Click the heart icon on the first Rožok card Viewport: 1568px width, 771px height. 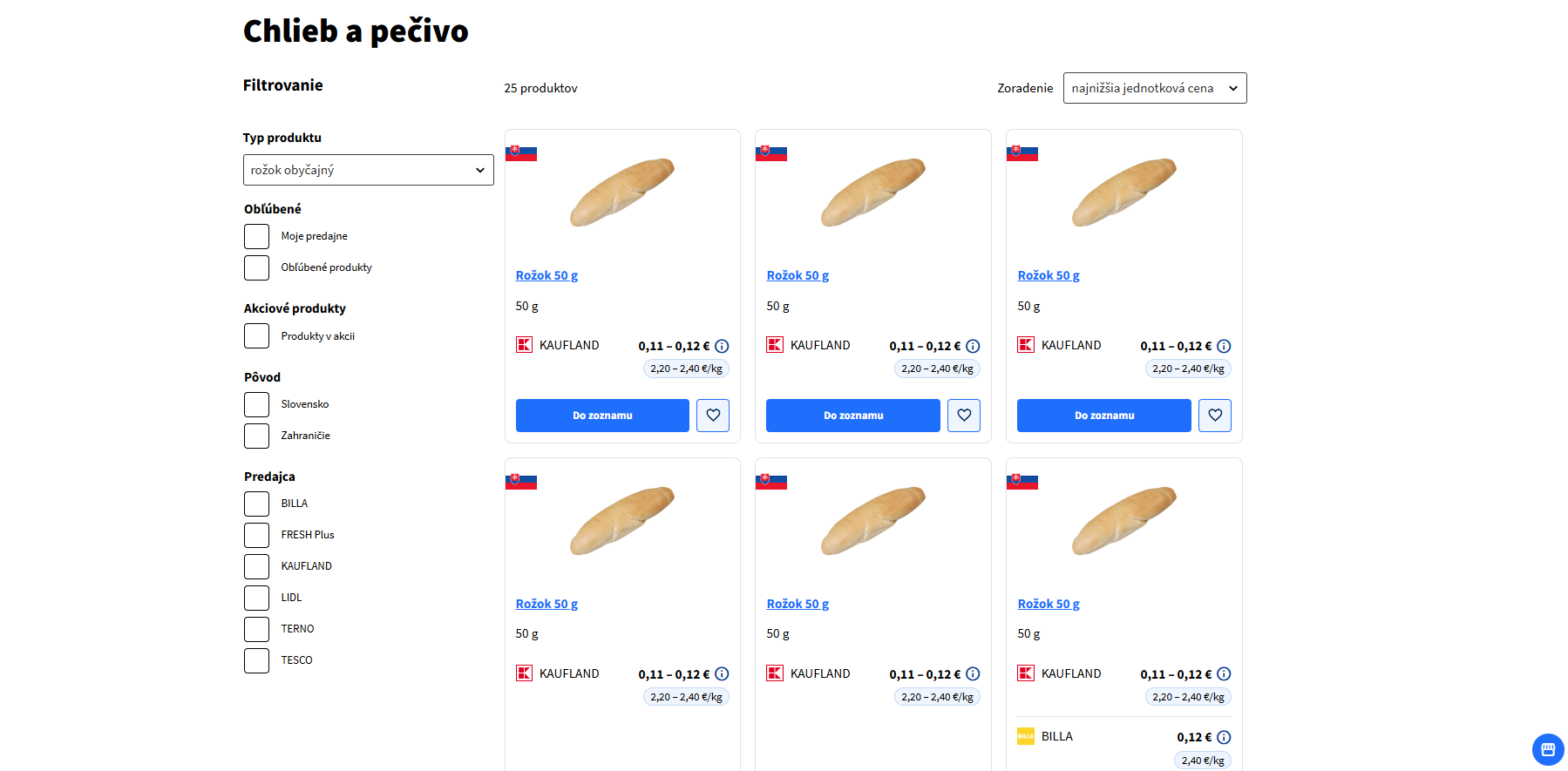713,416
